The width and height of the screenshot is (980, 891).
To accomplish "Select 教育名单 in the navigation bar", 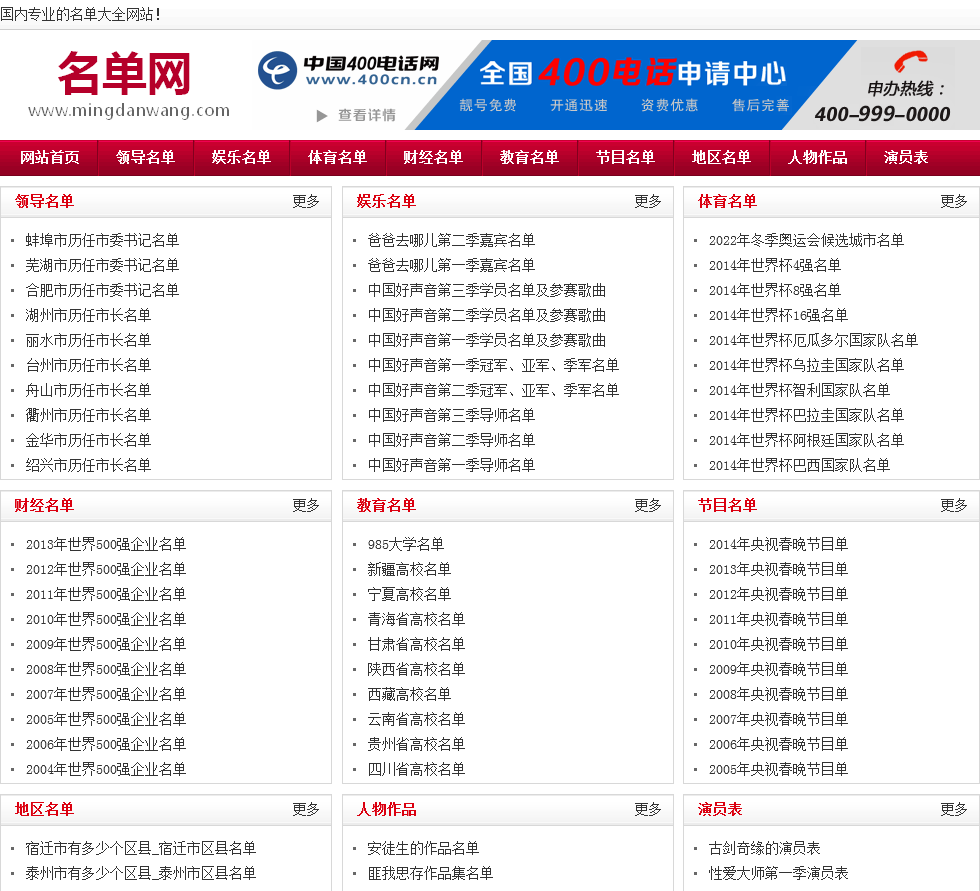I will (529, 157).
